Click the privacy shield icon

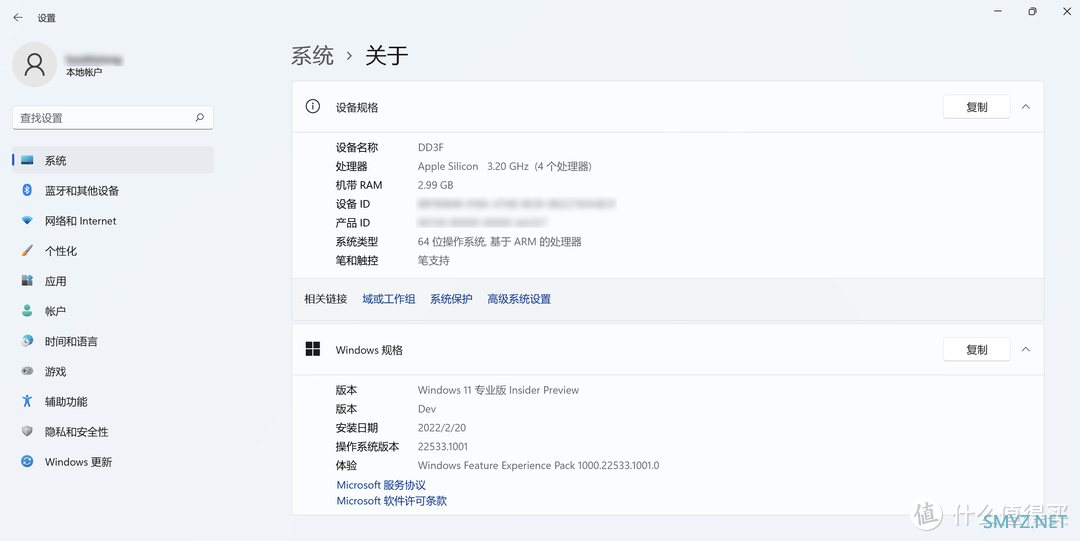click(27, 431)
